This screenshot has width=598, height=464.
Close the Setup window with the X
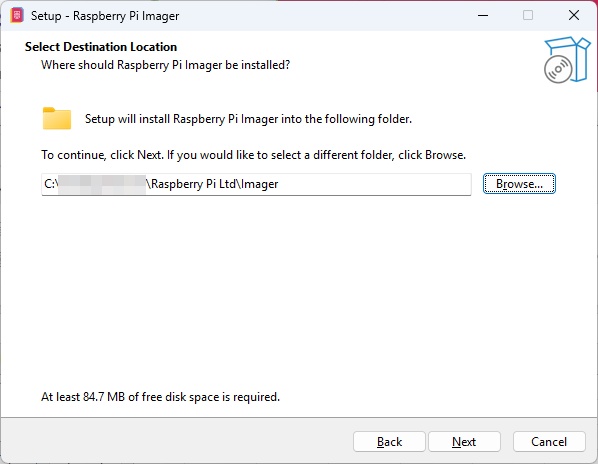click(x=574, y=16)
